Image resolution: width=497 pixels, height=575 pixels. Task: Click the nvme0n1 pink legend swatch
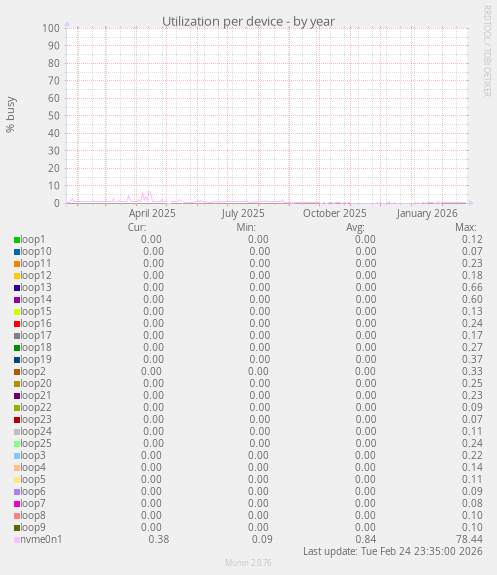click(17, 540)
